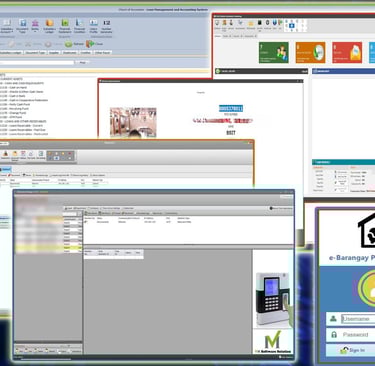This screenshot has height=366, width=375.
Task: Click the red envelope tile in dashboard window
Action: (347, 52)
